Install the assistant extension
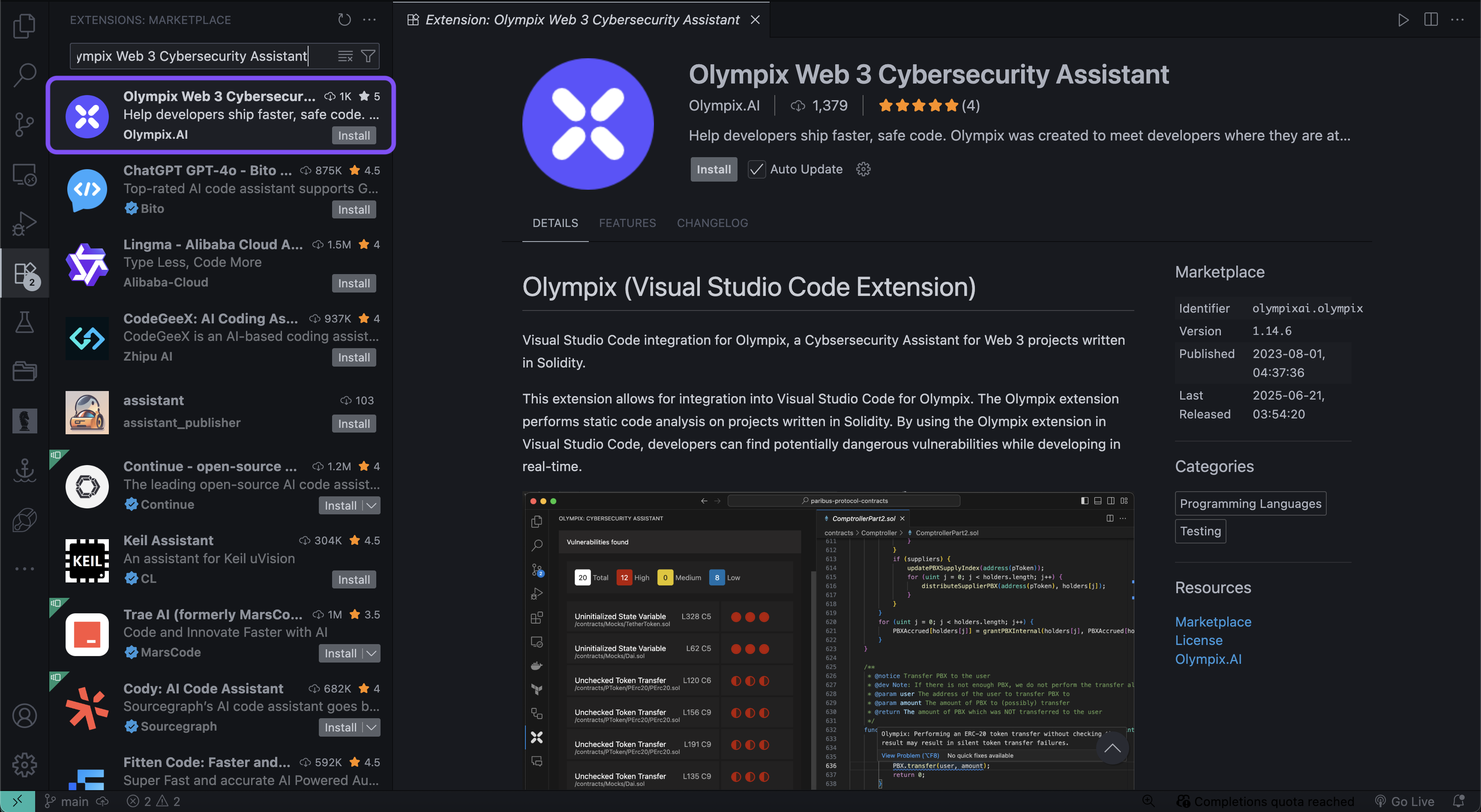The image size is (1481, 812). pyautogui.click(x=354, y=424)
